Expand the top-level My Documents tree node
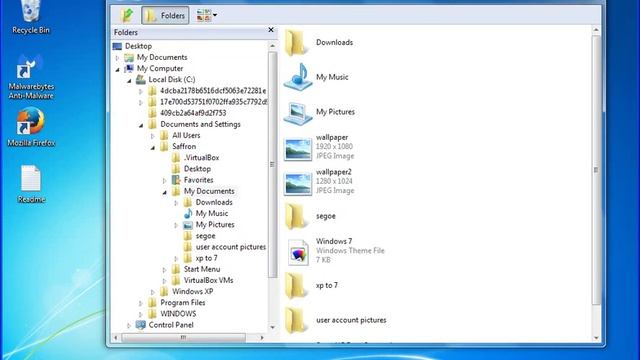 click(118, 58)
